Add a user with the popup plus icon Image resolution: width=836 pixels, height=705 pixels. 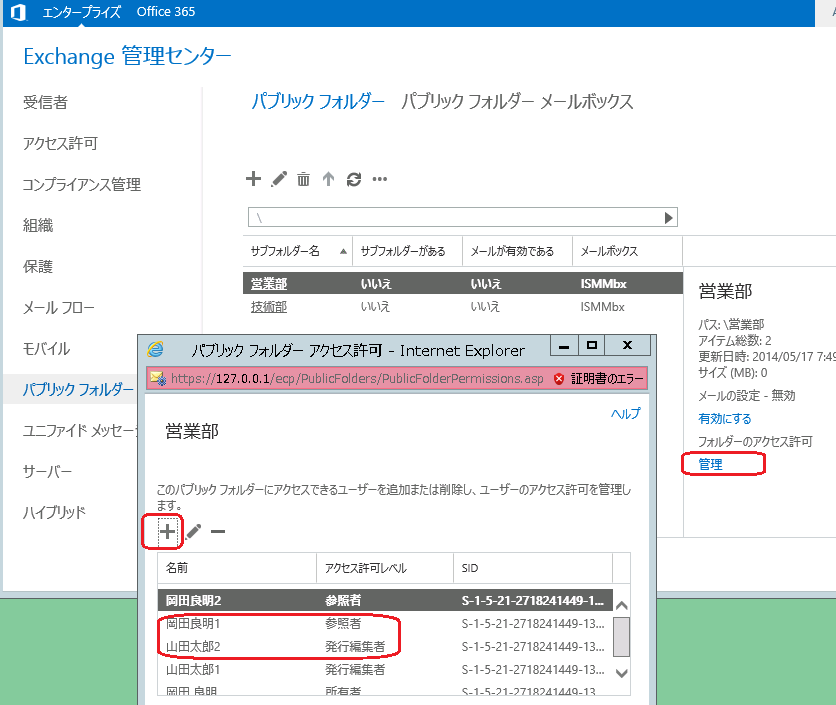coord(167,532)
